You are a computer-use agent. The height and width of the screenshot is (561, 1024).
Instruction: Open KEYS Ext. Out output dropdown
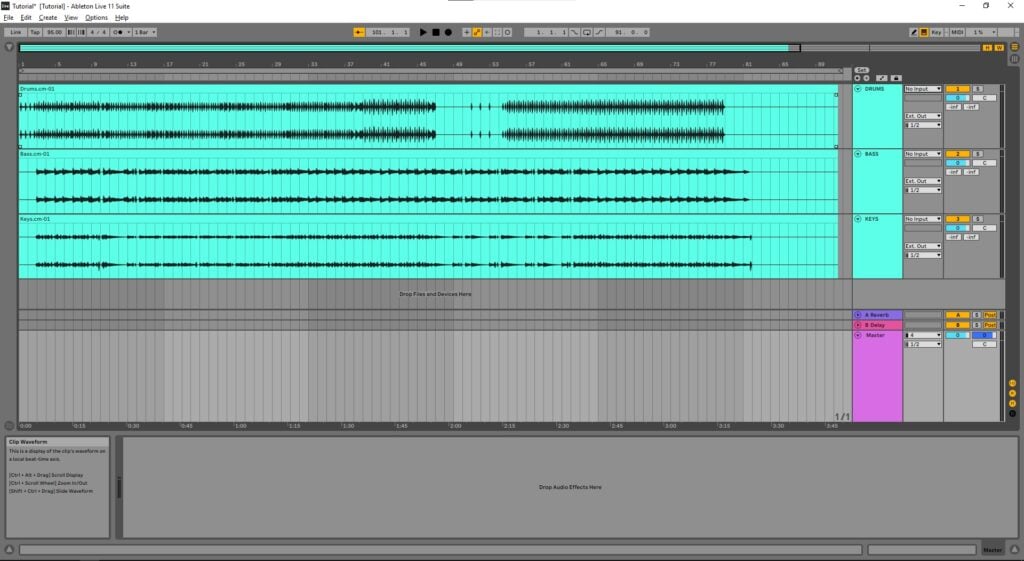tap(923, 246)
